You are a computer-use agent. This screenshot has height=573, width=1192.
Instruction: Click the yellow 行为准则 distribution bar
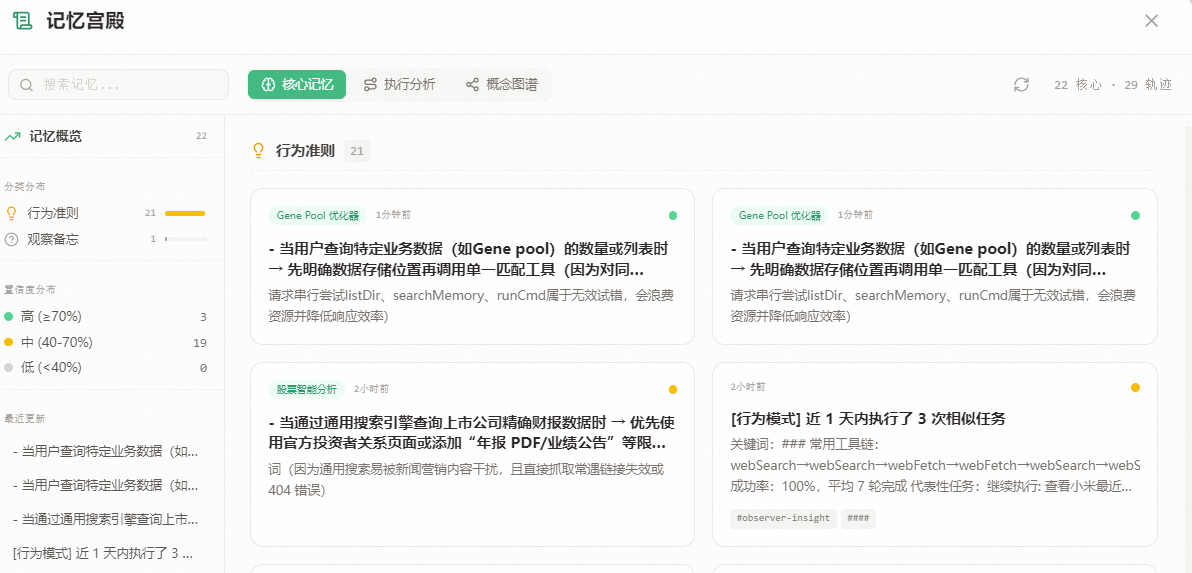[185, 213]
